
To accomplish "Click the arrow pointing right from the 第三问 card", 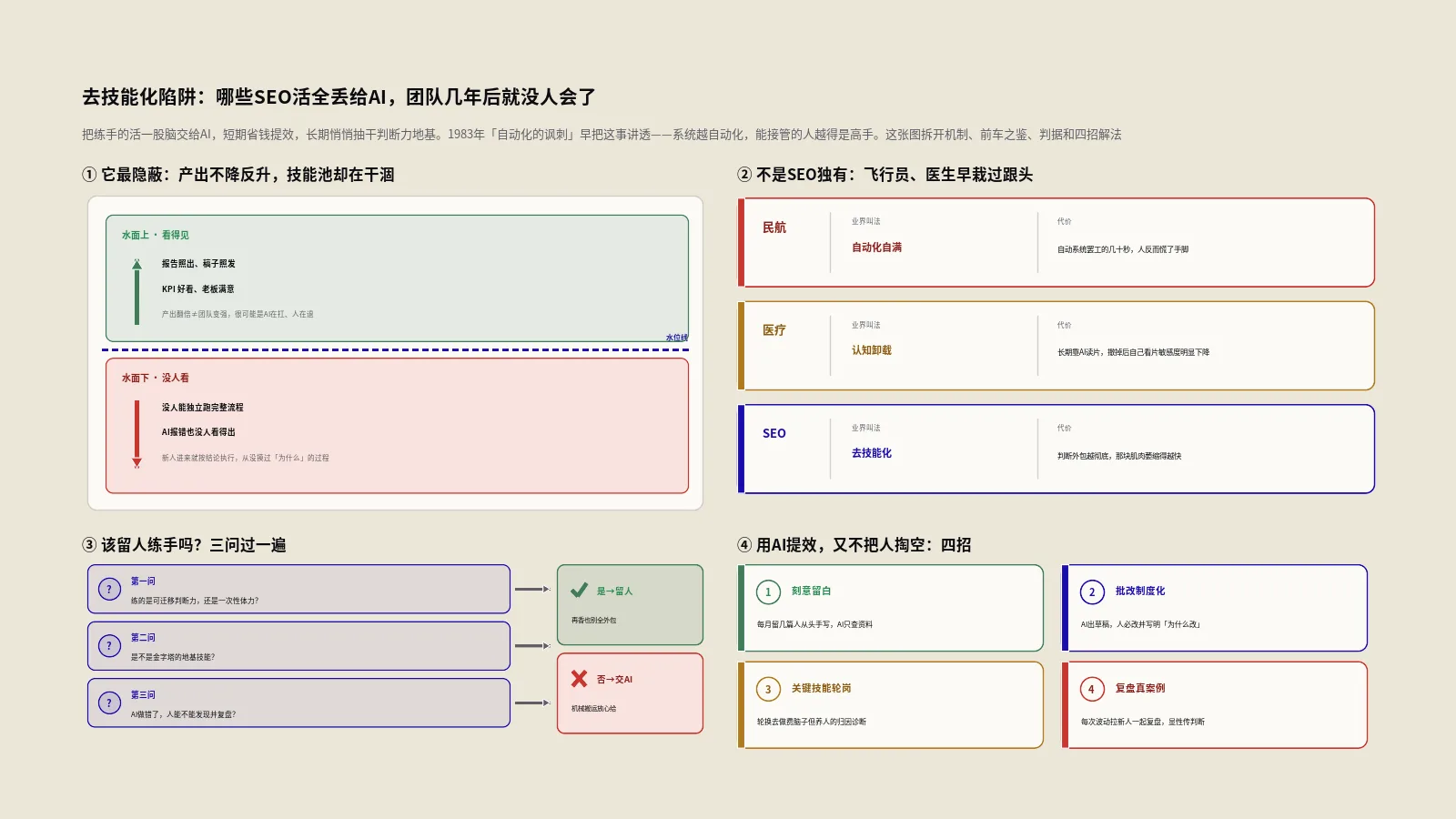I will [532, 703].
